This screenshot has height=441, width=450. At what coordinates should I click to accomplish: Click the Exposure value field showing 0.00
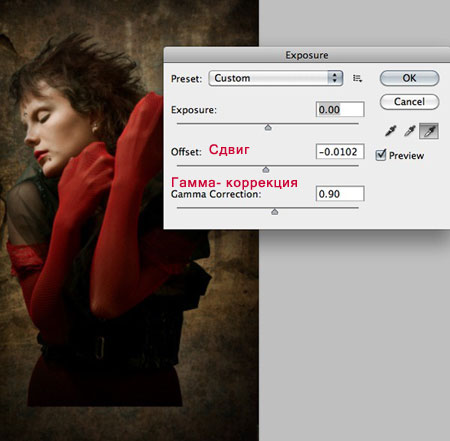coord(340,109)
